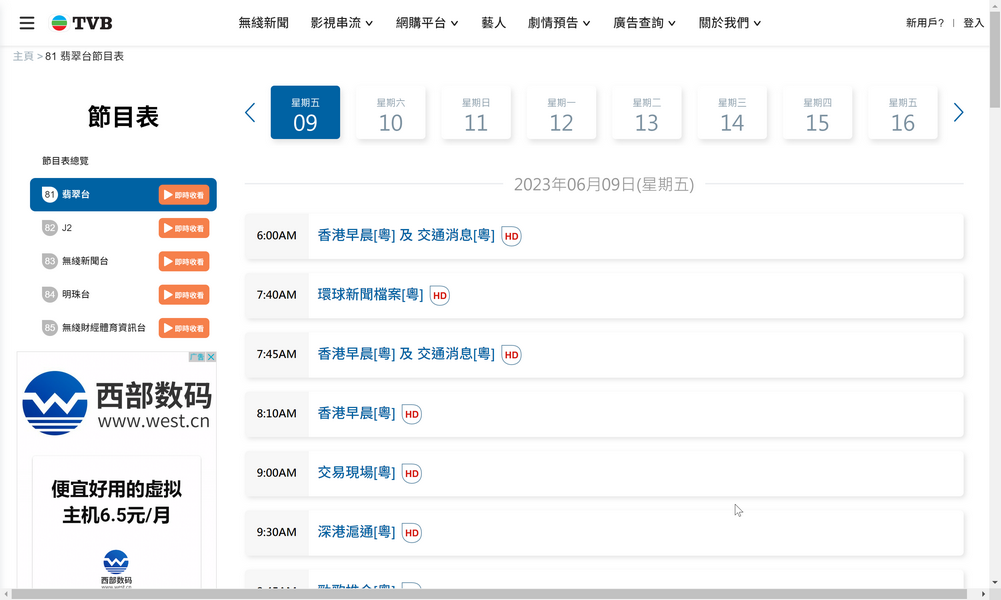Expand the 網購平台 dropdown menu
This screenshot has width=1001, height=600.
(427, 23)
